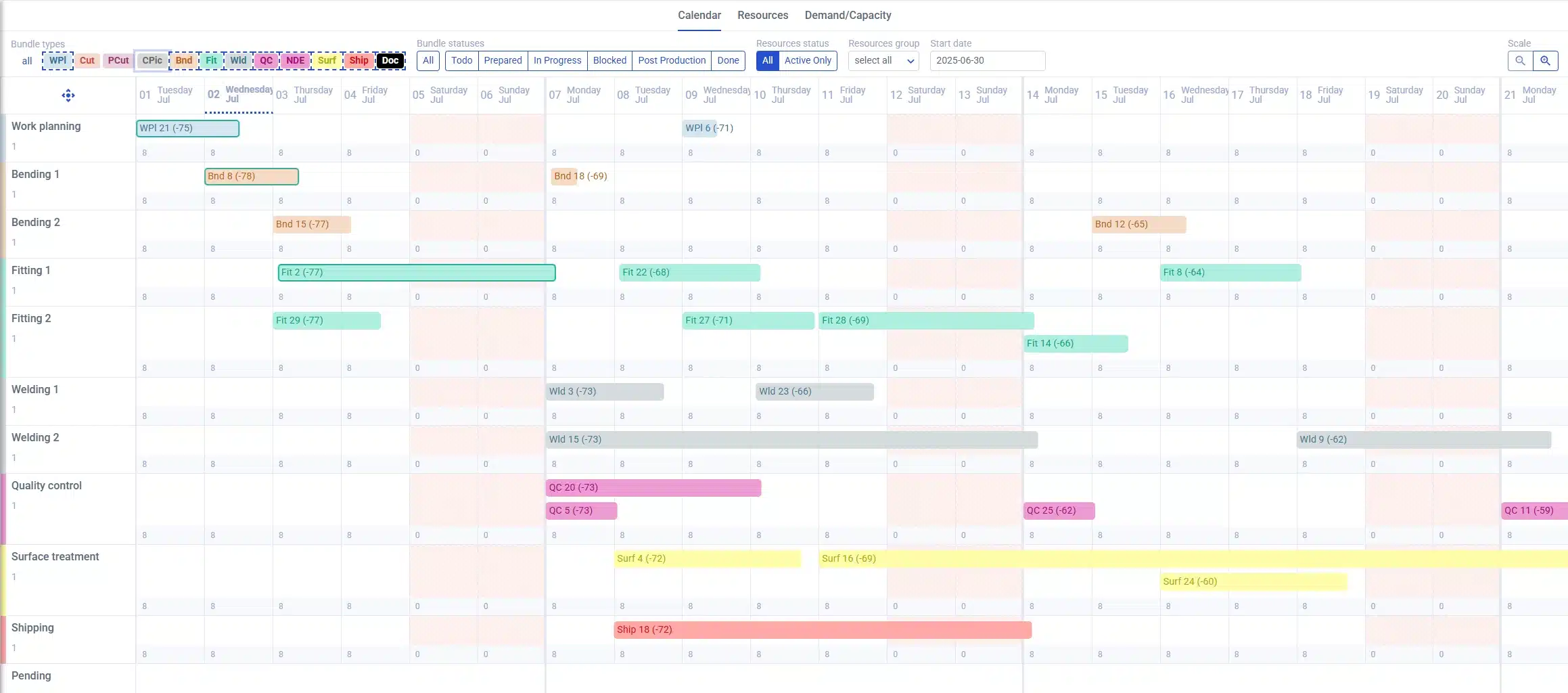Select the Fit 22 (-68) bundle
This screenshot has width=1568, height=693.
click(x=689, y=273)
